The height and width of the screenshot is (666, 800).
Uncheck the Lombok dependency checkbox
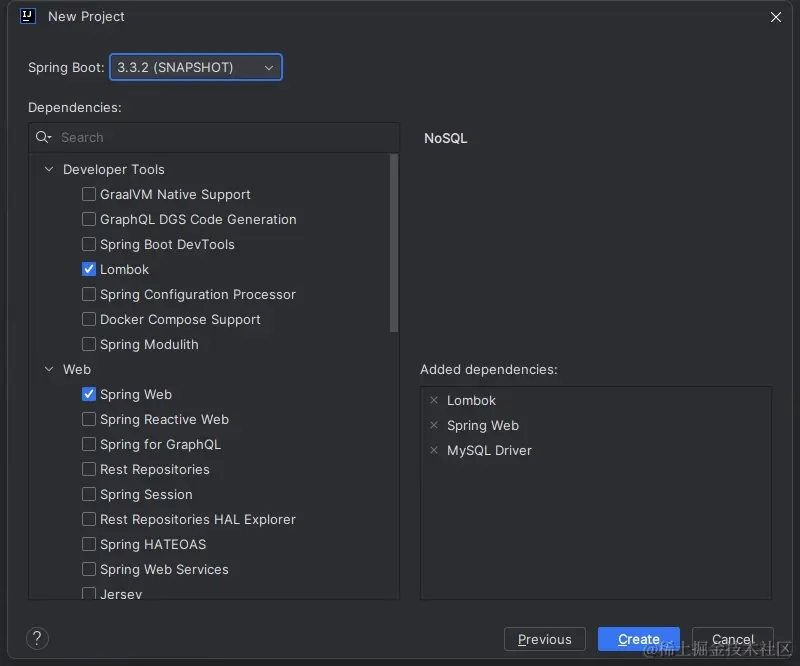tap(89, 269)
